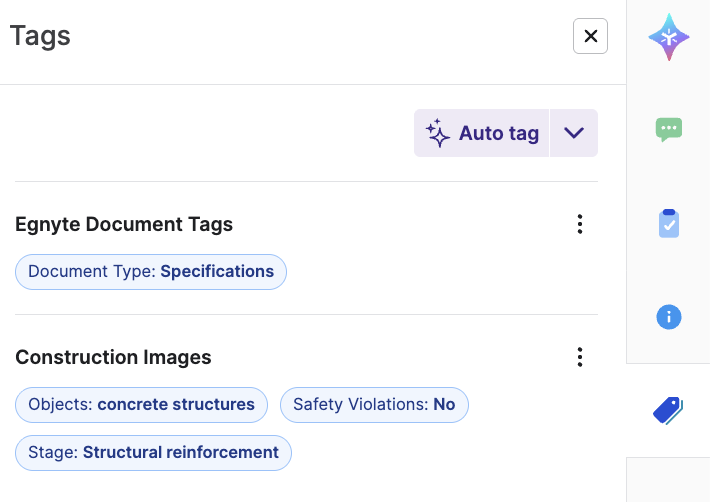Open the Egnyte Document Tags options menu
The image size is (710, 502).
580,224
